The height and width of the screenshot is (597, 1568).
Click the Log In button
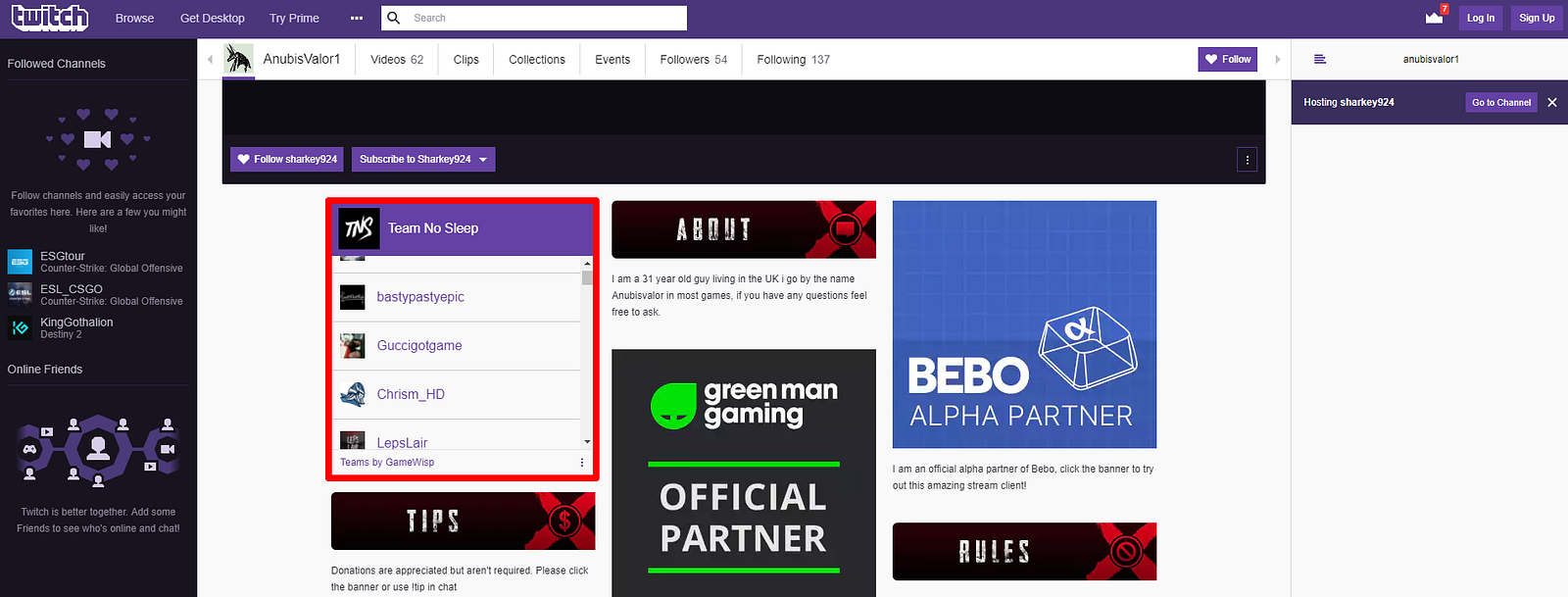click(x=1481, y=18)
